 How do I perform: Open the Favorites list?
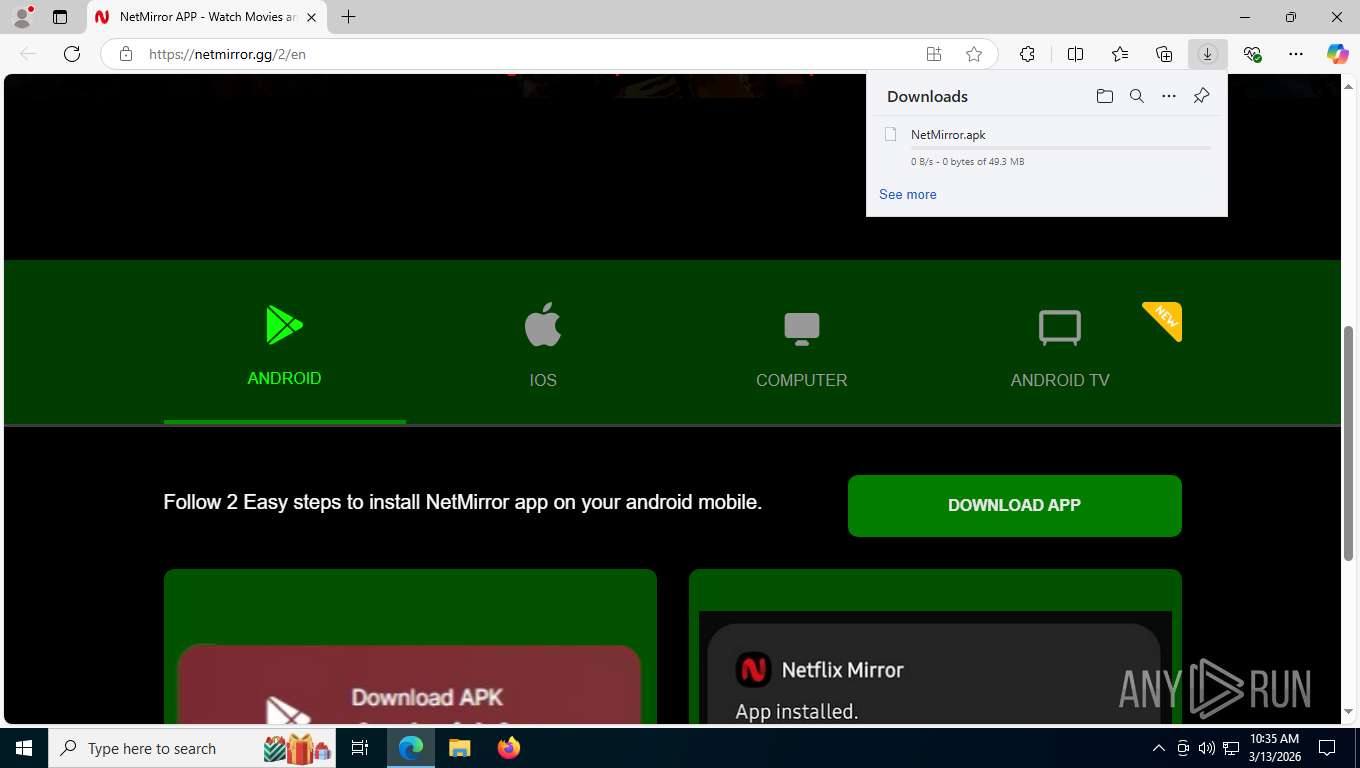[x=1120, y=54]
